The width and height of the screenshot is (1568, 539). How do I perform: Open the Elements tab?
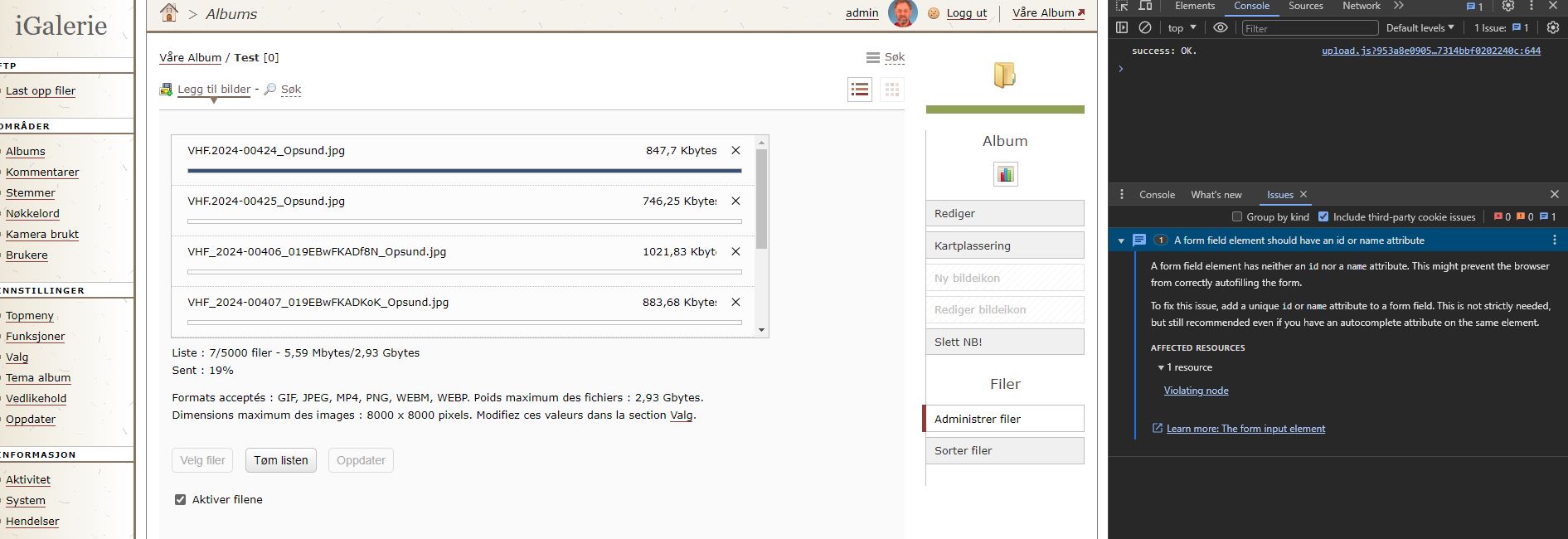1194,6
